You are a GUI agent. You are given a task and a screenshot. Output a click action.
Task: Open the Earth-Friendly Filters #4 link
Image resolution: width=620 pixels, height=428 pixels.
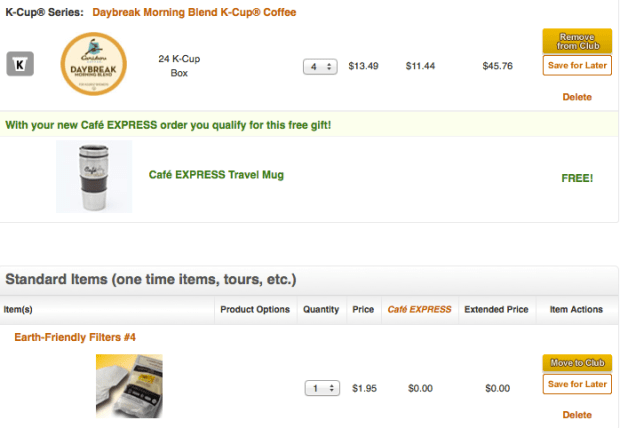click(x=75, y=337)
